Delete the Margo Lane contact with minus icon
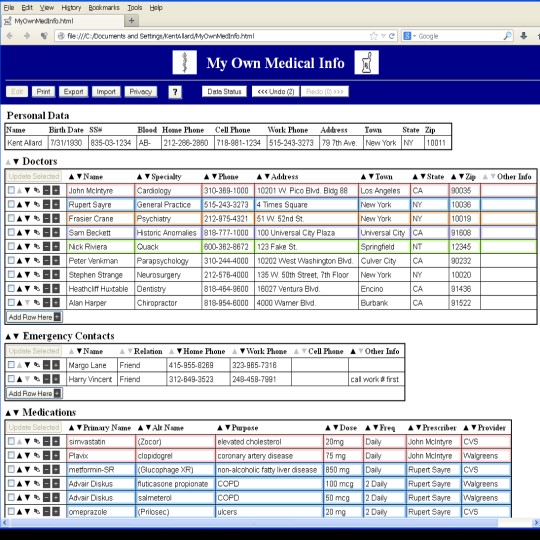The height and width of the screenshot is (540, 540). tap(46, 365)
